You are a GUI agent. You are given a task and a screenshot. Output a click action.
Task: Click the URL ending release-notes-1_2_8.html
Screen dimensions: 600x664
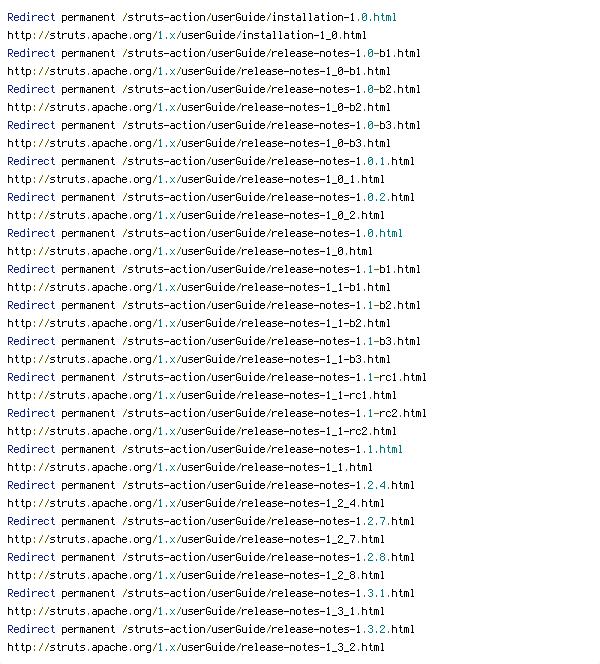pos(196,575)
